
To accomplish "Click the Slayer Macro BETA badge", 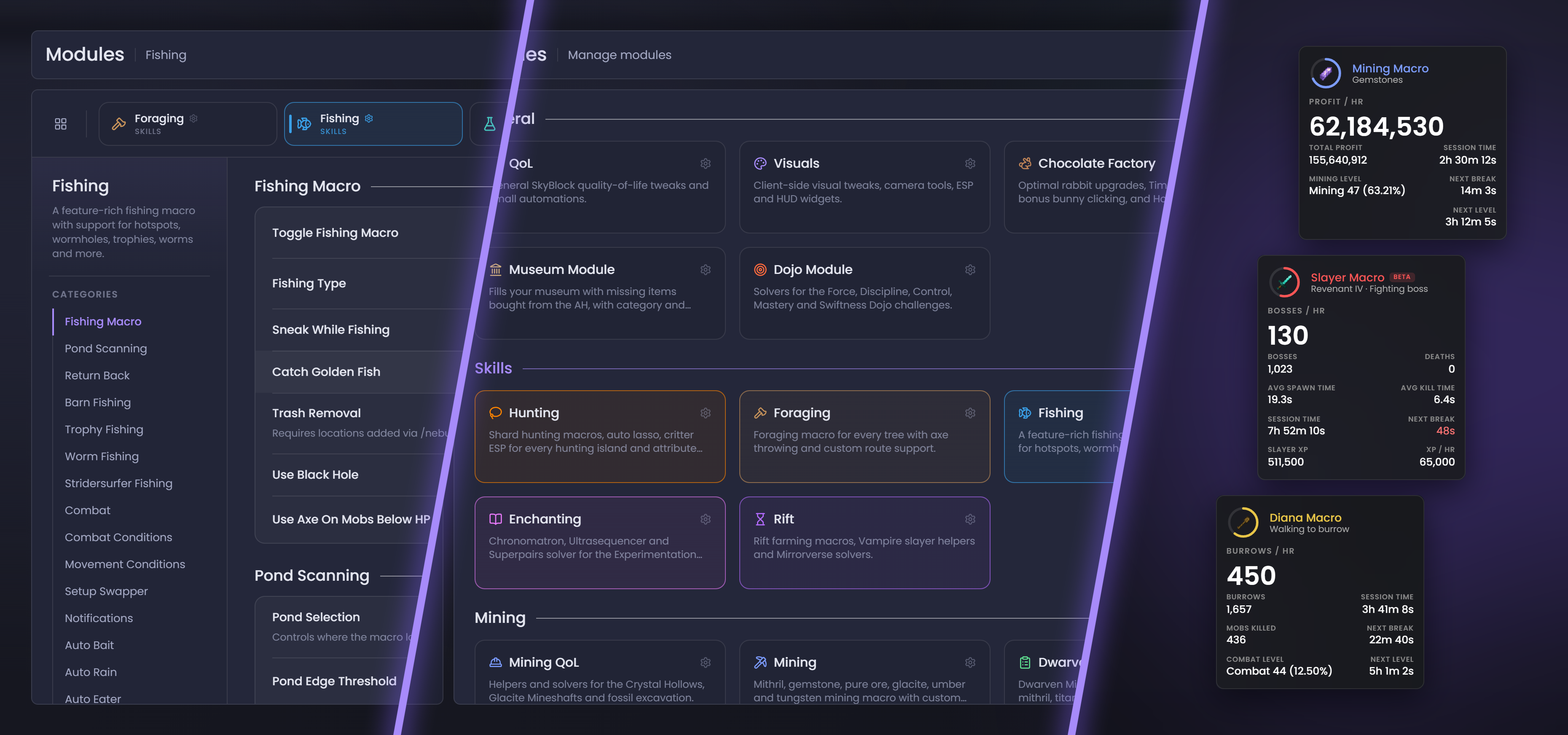I will [x=1402, y=277].
